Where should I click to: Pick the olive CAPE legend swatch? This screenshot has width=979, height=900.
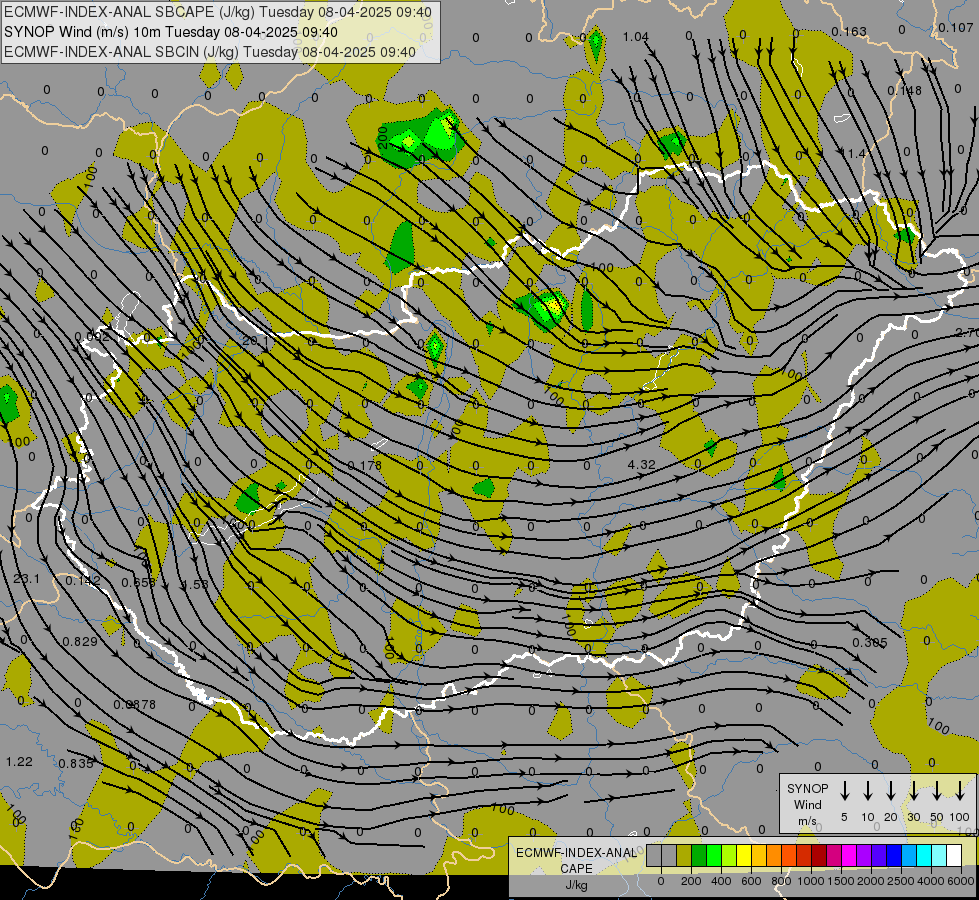(684, 856)
